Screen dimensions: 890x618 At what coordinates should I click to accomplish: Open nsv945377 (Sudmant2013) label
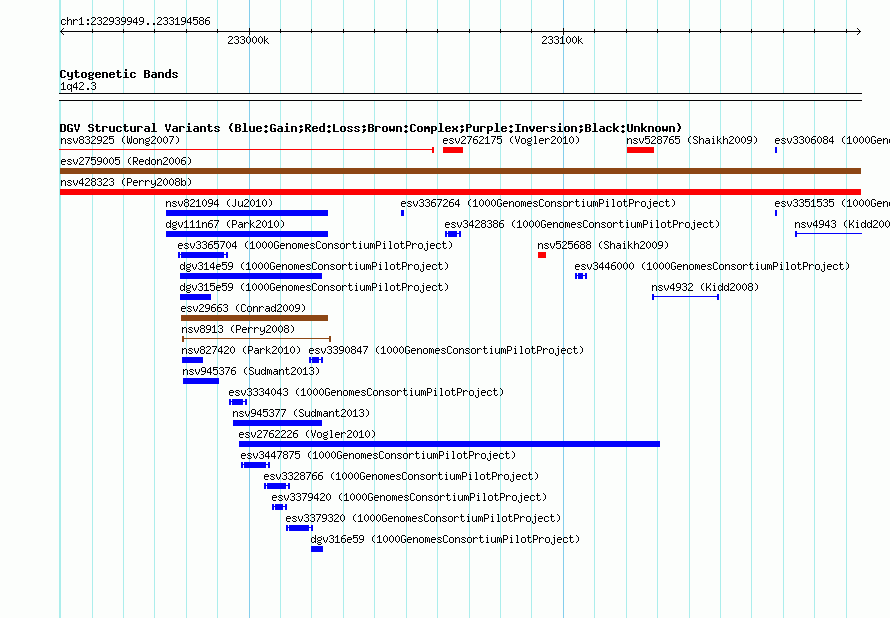coord(301,413)
